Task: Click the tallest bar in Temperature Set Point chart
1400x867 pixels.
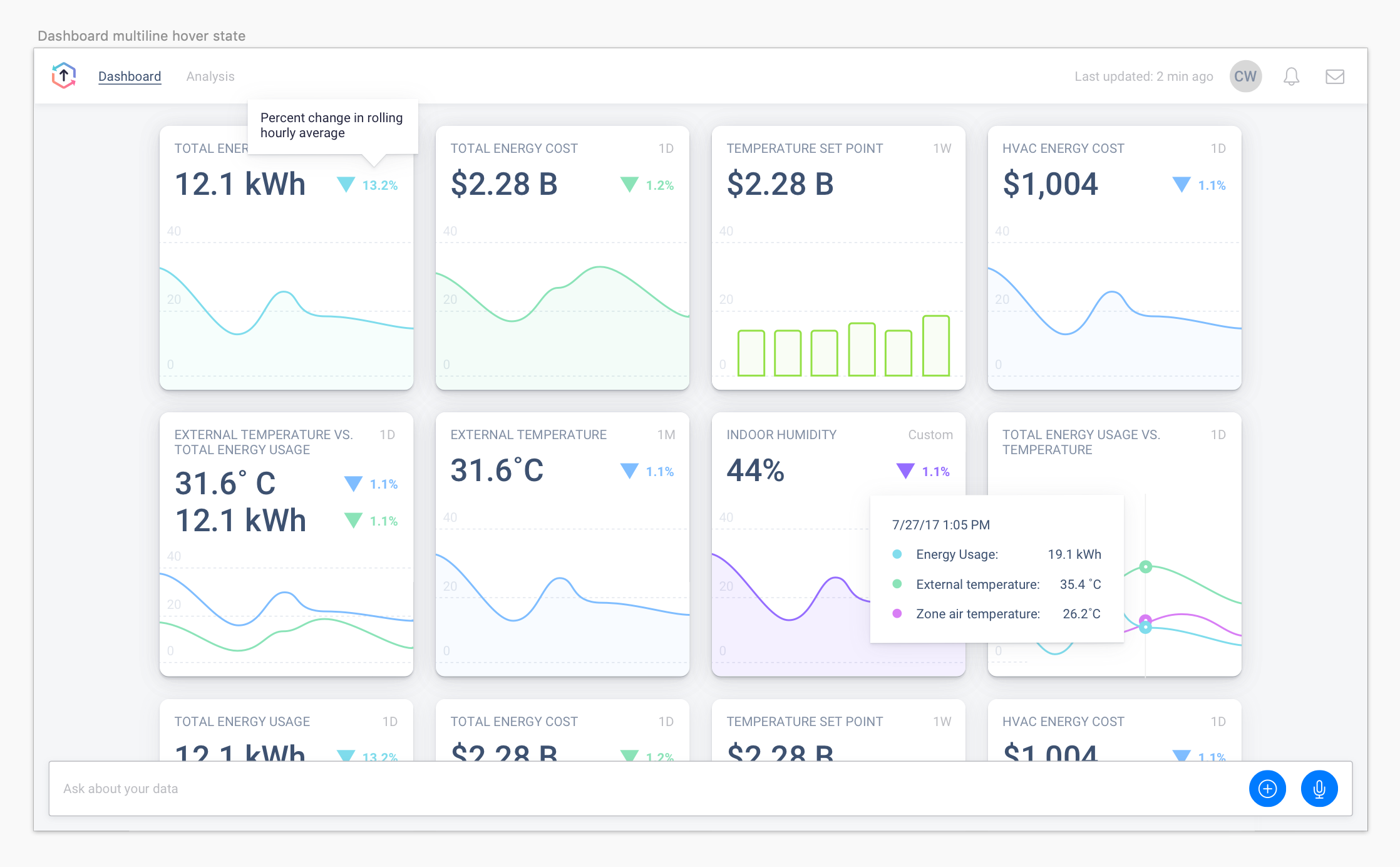Action: 936,346
